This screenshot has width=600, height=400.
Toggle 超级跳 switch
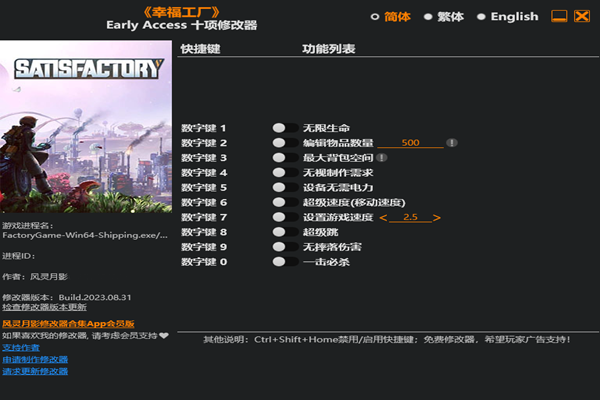[x=284, y=232]
